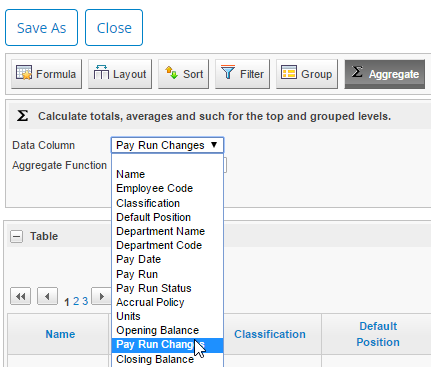Open the Sort toolbar option
Screen dimensions: 431x367
point(183,74)
